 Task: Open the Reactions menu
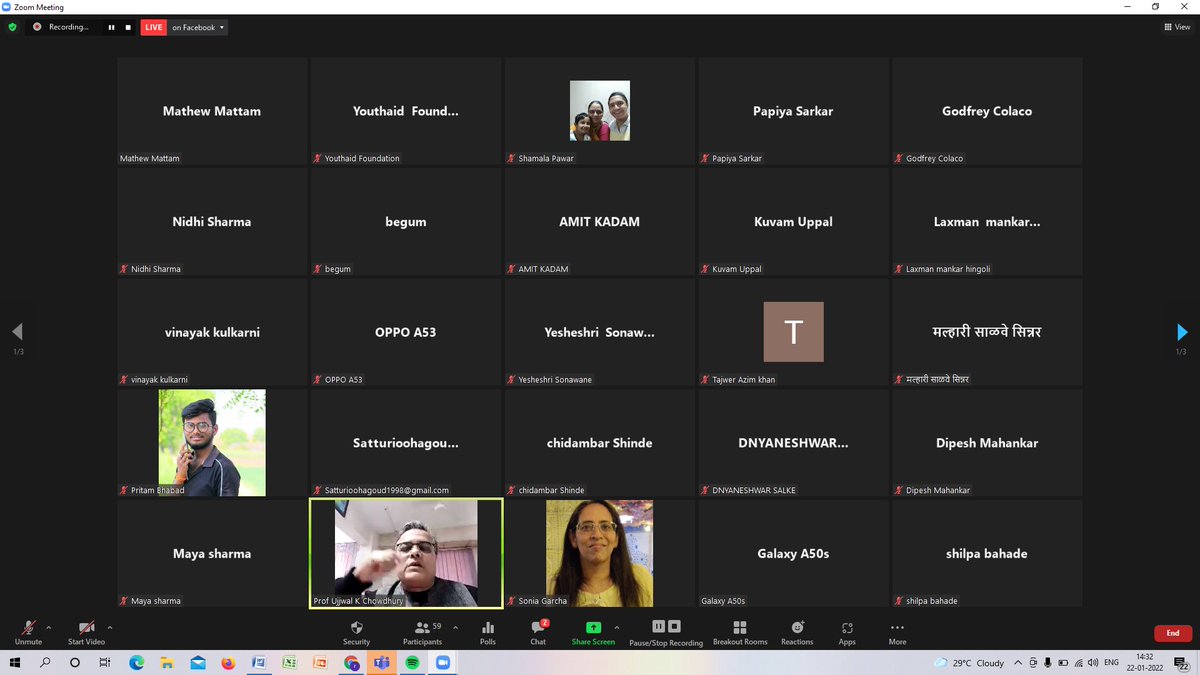(797, 632)
